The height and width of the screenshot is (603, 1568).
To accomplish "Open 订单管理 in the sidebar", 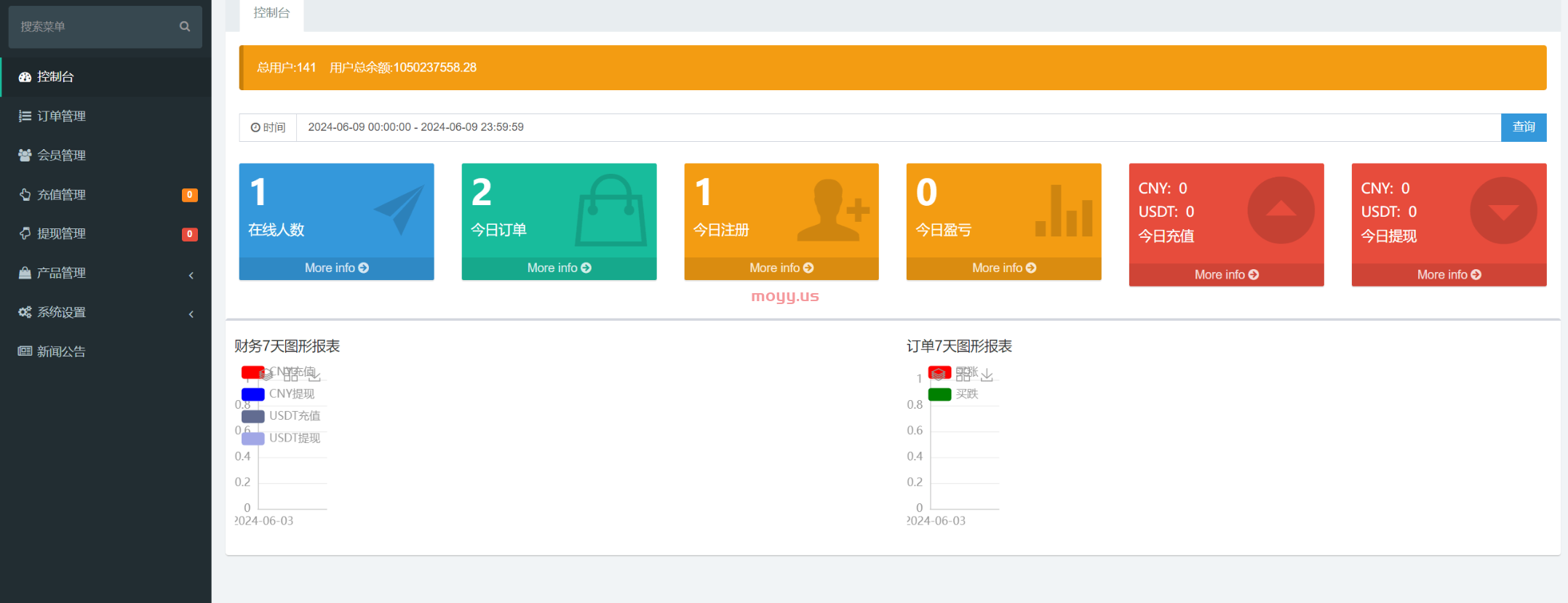I will pos(62,116).
